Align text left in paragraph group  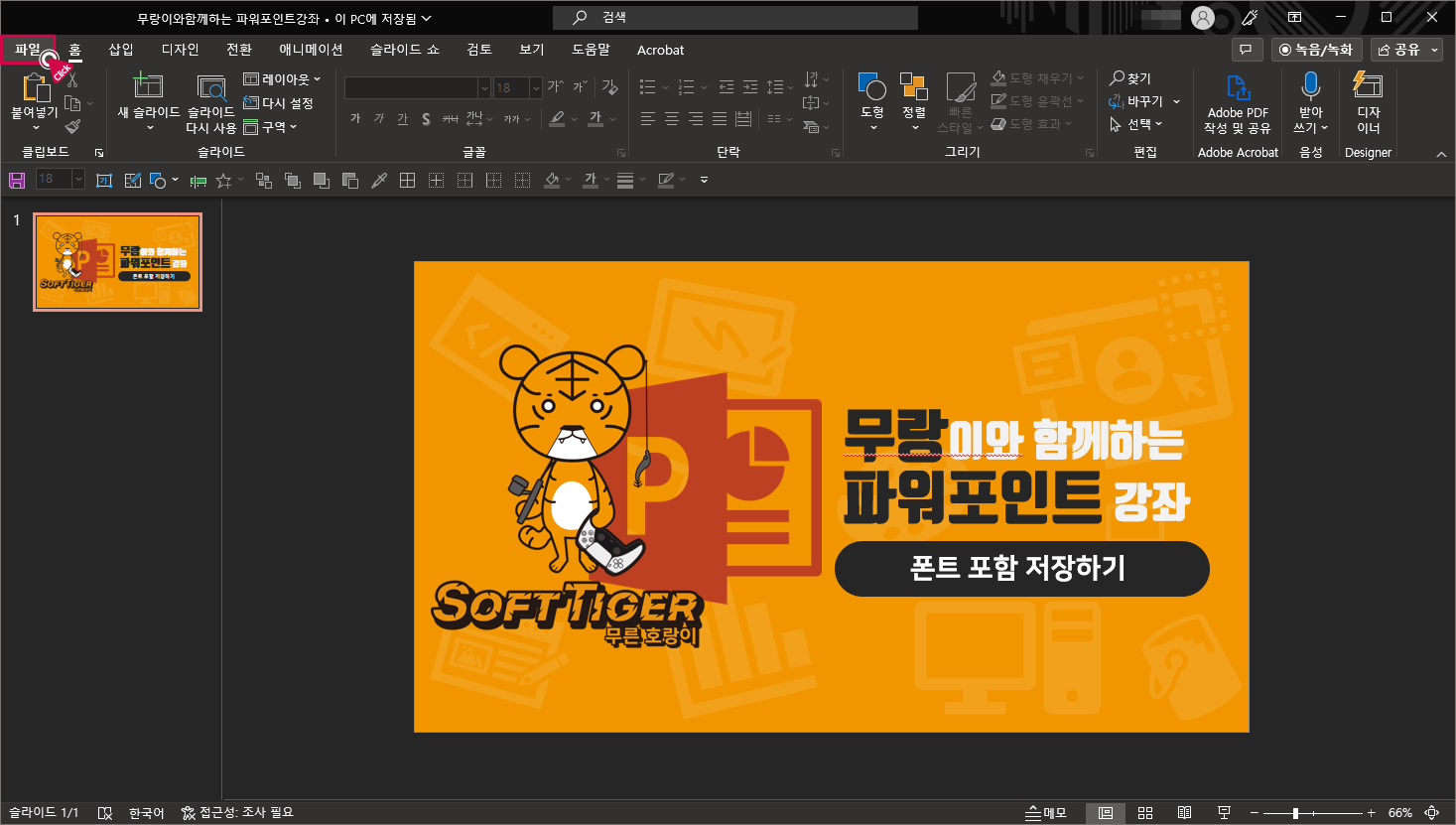click(647, 119)
